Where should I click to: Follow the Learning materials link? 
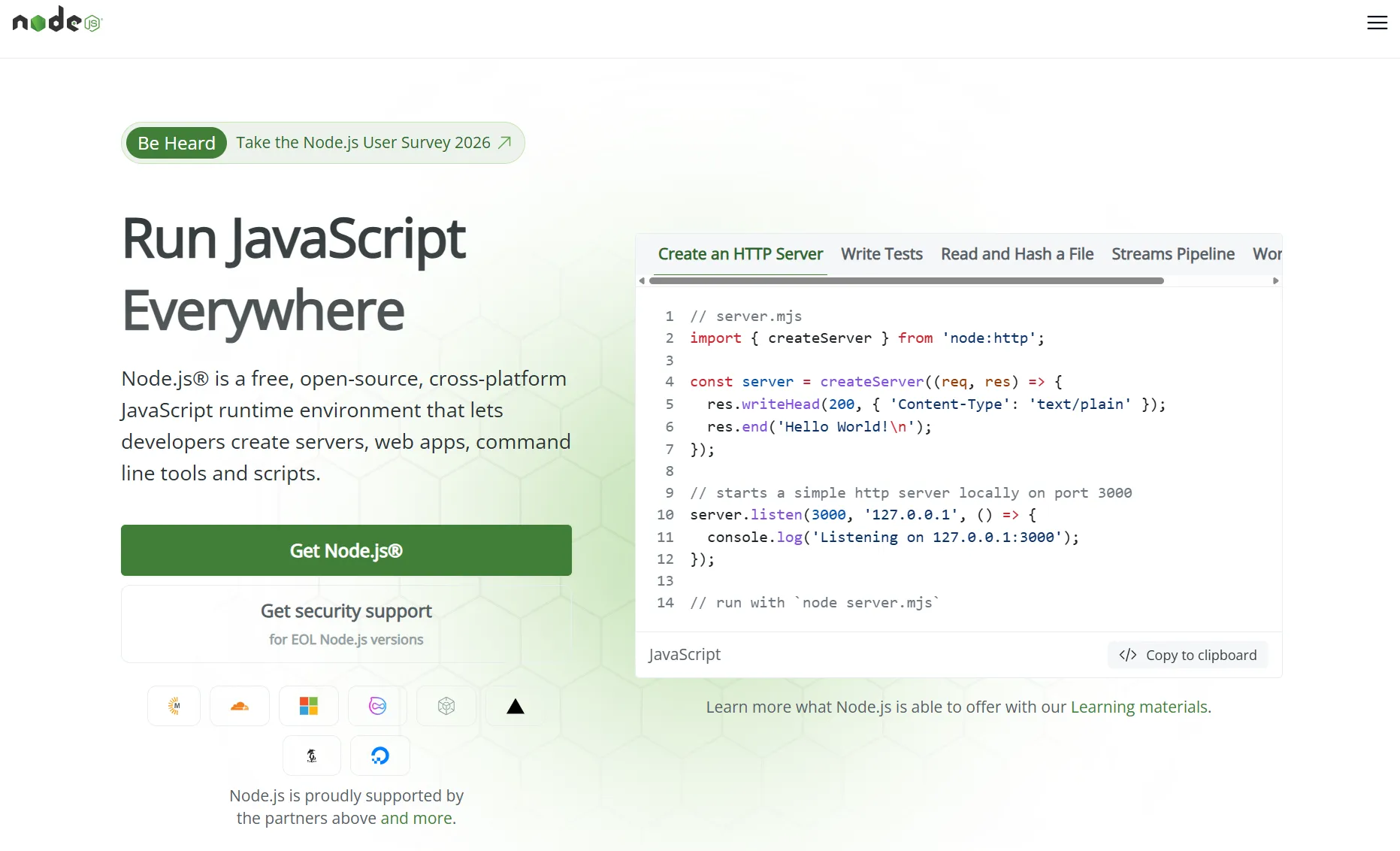pos(1139,707)
